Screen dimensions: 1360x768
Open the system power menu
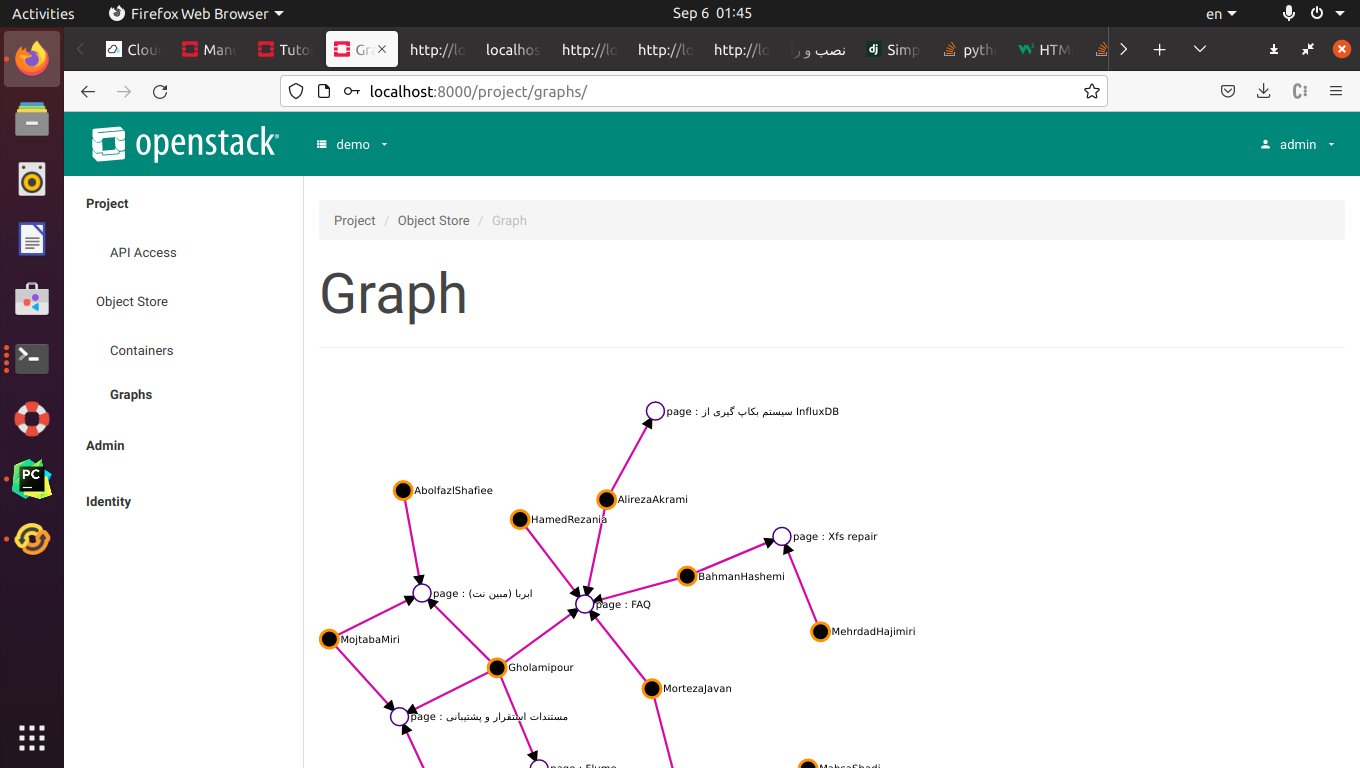coord(1325,13)
